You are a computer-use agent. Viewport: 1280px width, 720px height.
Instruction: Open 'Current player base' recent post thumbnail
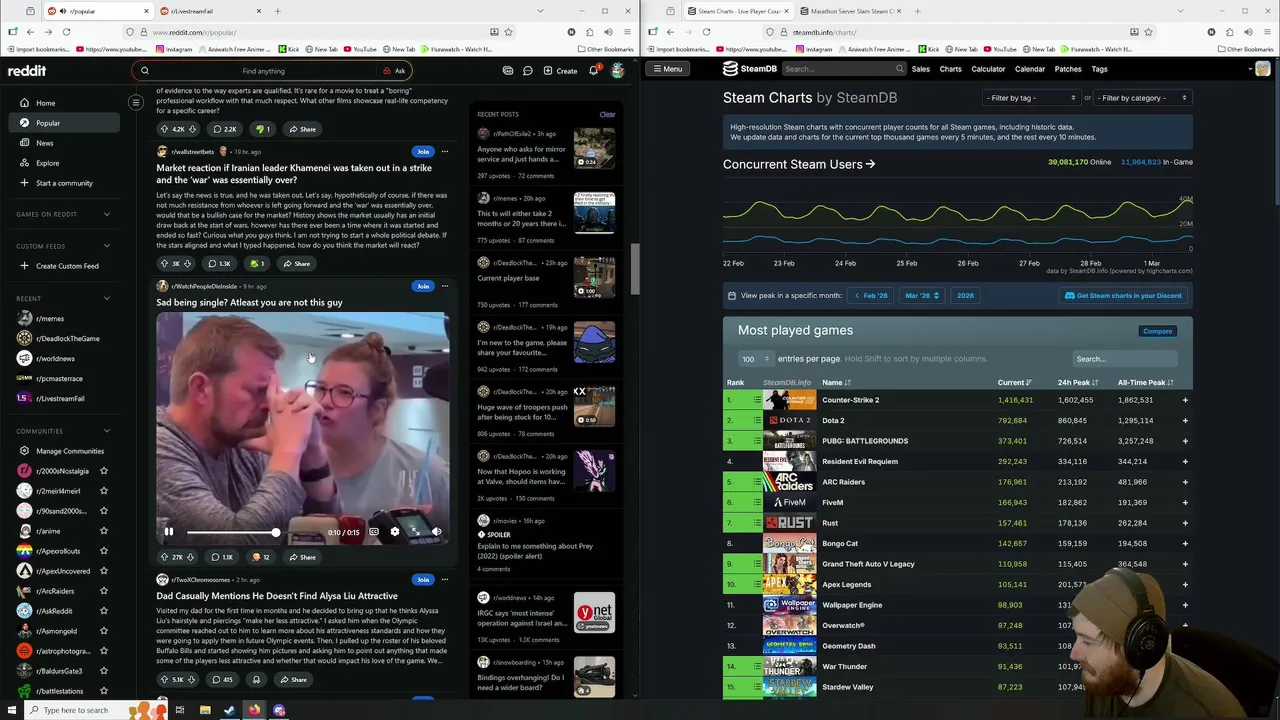tap(594, 278)
